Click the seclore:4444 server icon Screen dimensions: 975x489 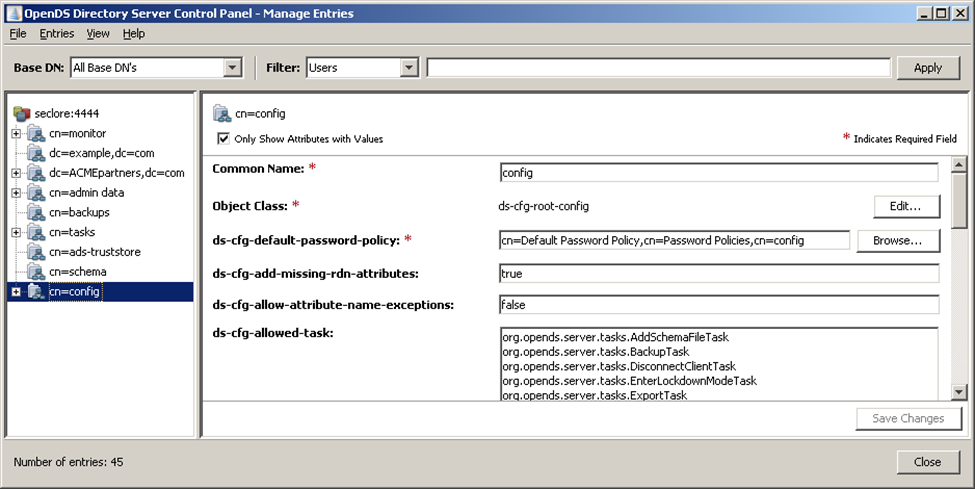(x=22, y=113)
